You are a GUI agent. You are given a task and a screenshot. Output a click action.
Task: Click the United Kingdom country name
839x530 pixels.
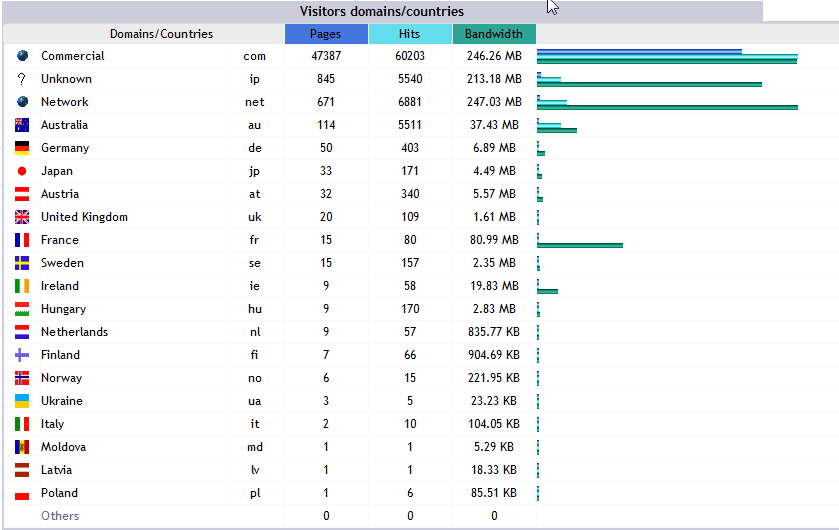click(x=85, y=217)
